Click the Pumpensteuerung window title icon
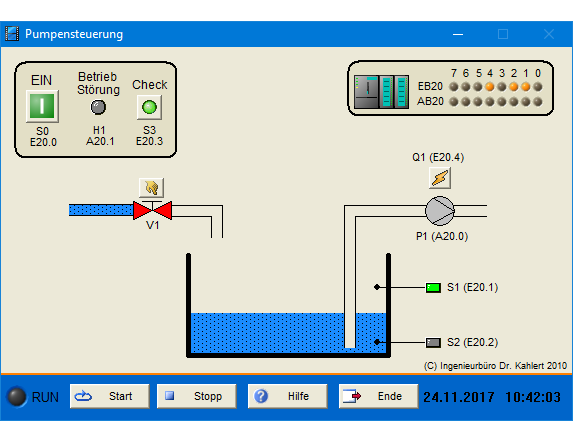The width and height of the screenshot is (573, 441). click(x=12, y=34)
